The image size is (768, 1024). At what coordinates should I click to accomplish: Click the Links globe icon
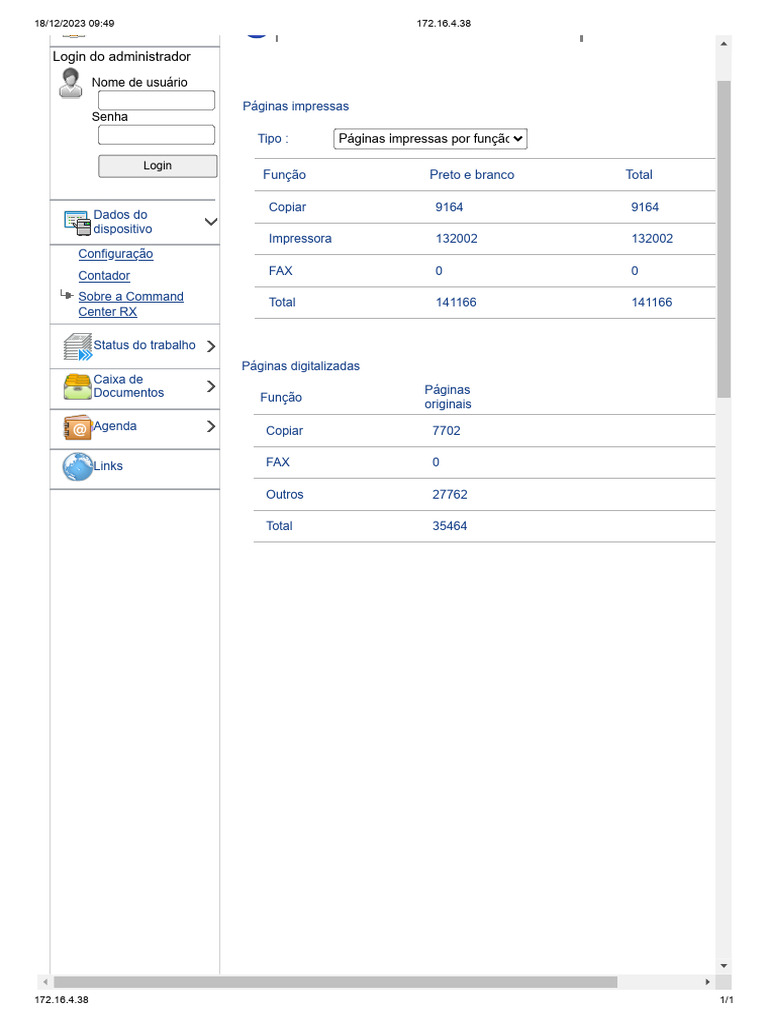coord(78,467)
